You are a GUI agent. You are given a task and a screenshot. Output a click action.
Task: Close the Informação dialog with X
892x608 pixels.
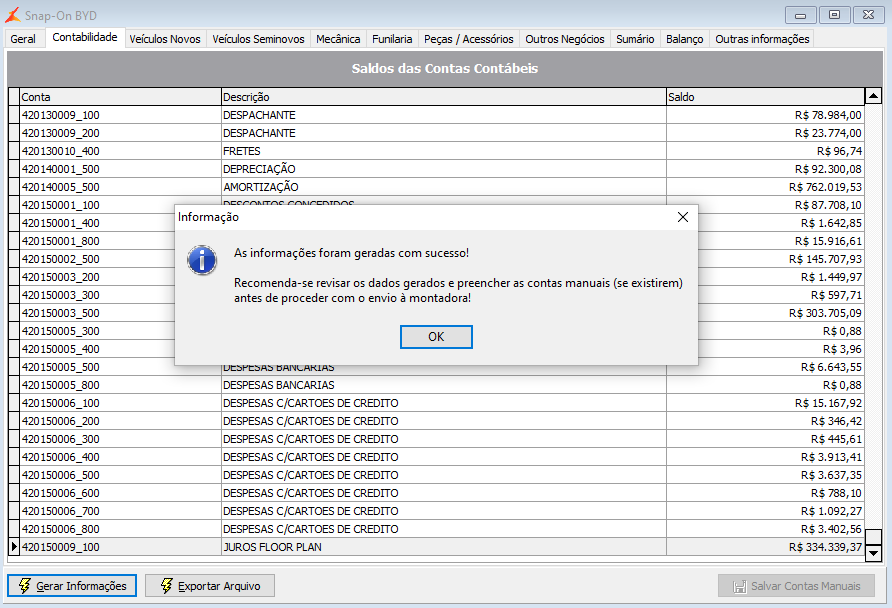683,217
